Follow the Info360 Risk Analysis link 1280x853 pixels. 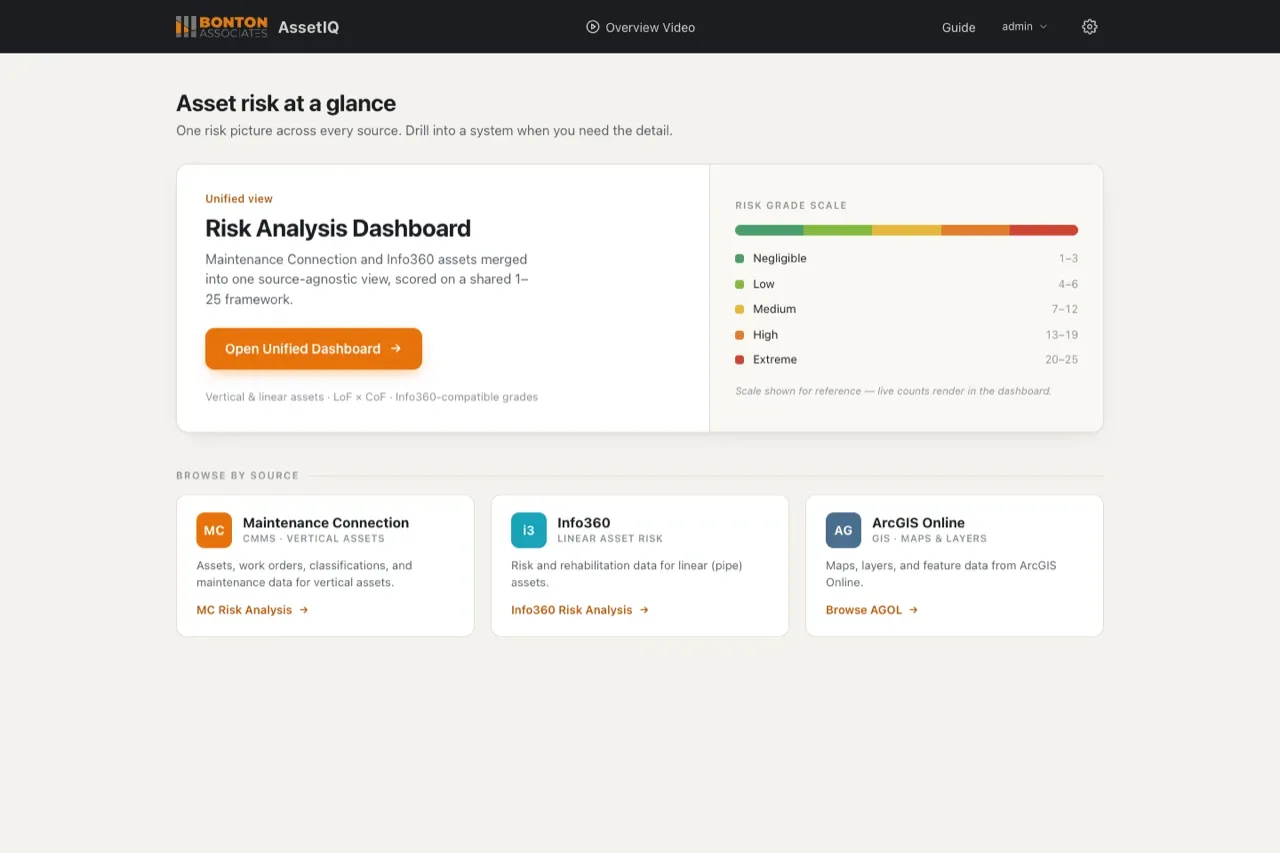pos(580,610)
